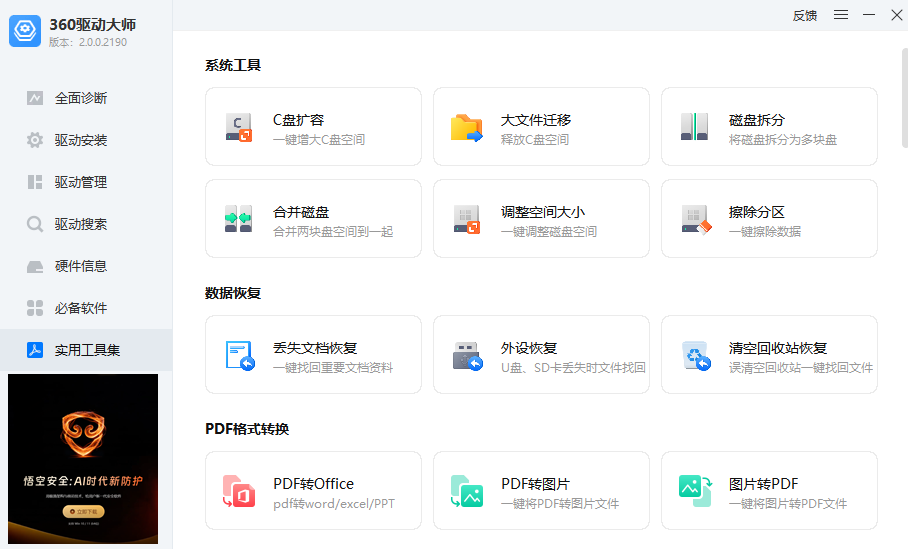
Task: Click the 数据恢复 section heading
Action: (x=233, y=293)
